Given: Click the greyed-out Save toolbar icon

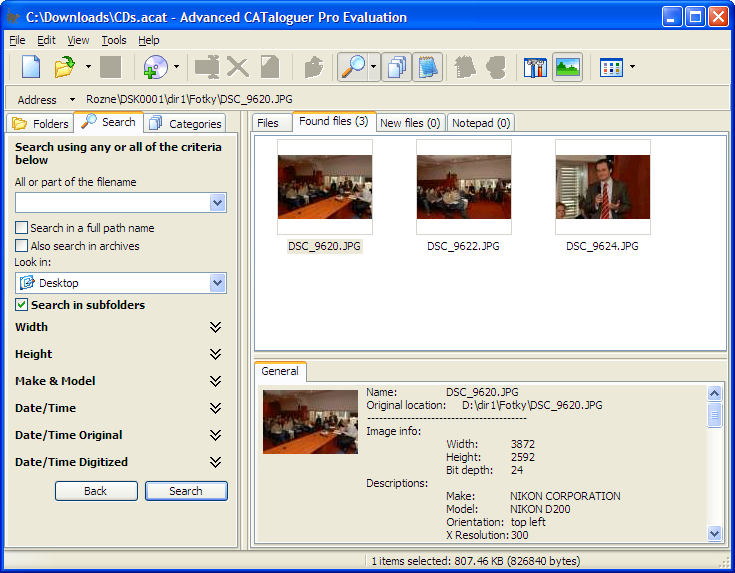Looking at the screenshot, I should [111, 67].
